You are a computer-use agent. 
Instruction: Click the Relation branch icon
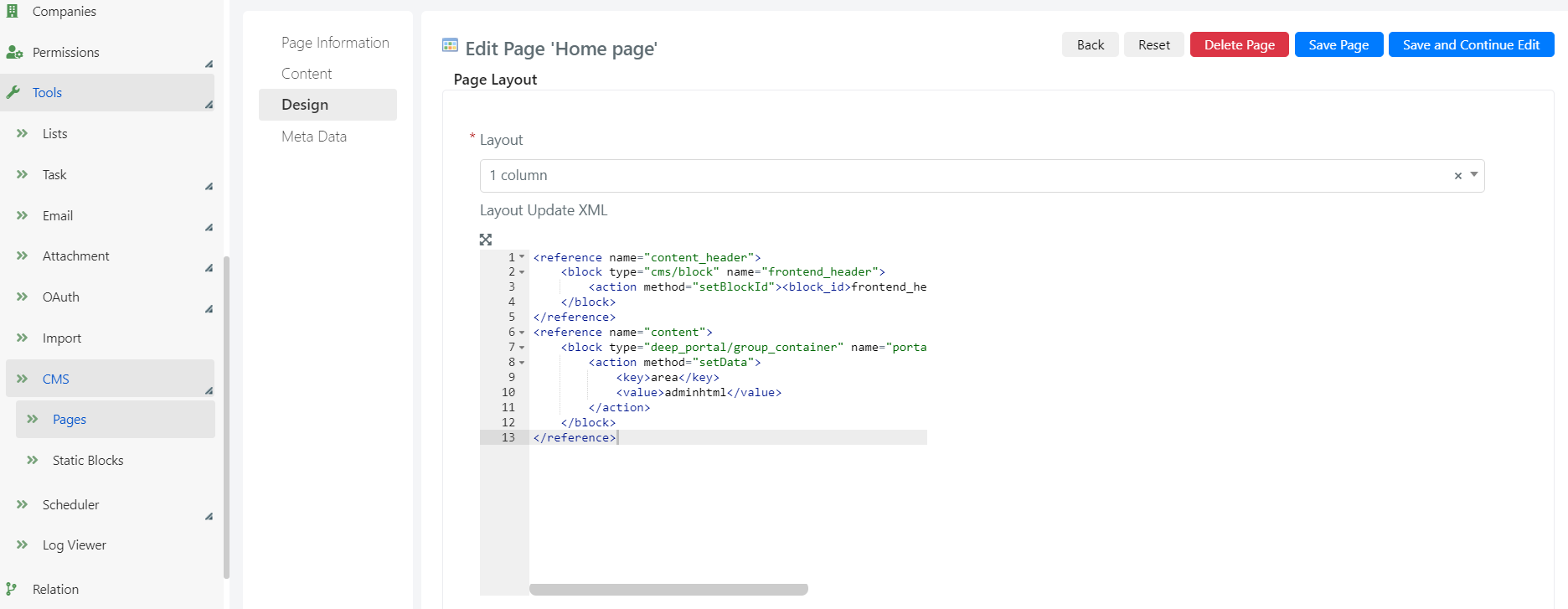[12, 589]
